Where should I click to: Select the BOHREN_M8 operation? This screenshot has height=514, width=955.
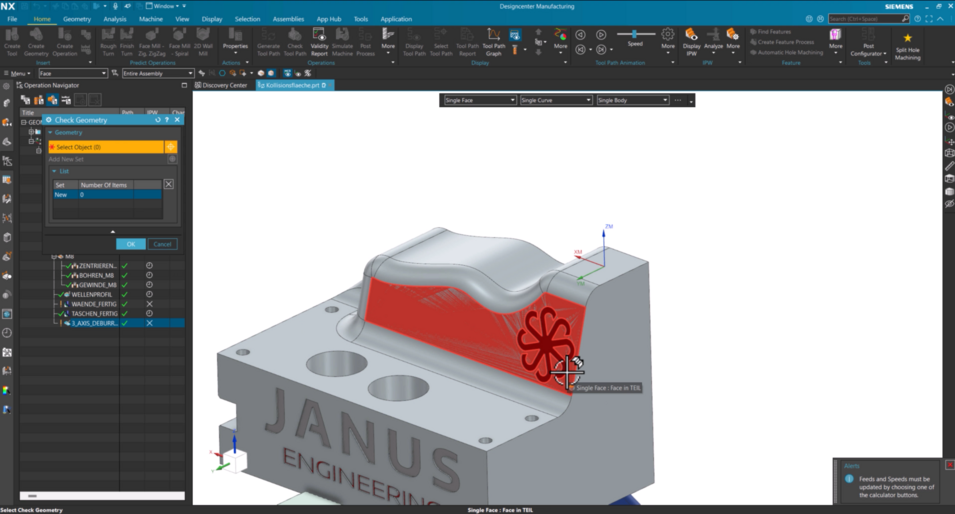point(96,275)
